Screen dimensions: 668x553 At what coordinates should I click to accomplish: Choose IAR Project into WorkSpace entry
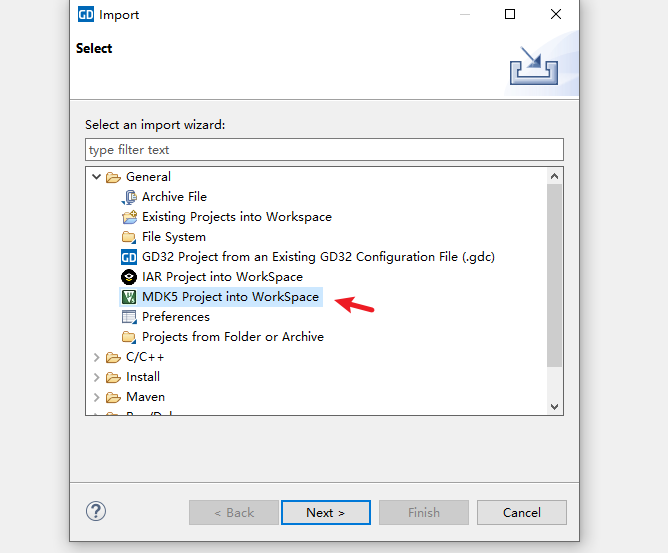[x=222, y=277]
